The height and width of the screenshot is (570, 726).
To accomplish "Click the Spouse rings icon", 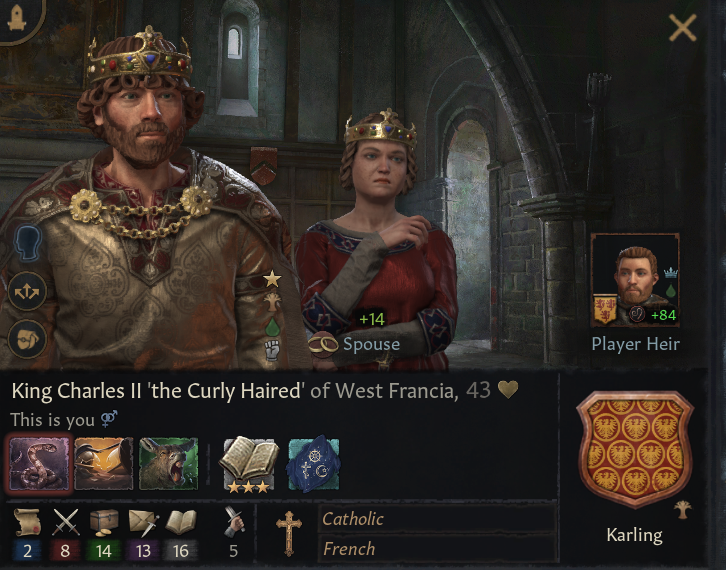I will coord(323,344).
